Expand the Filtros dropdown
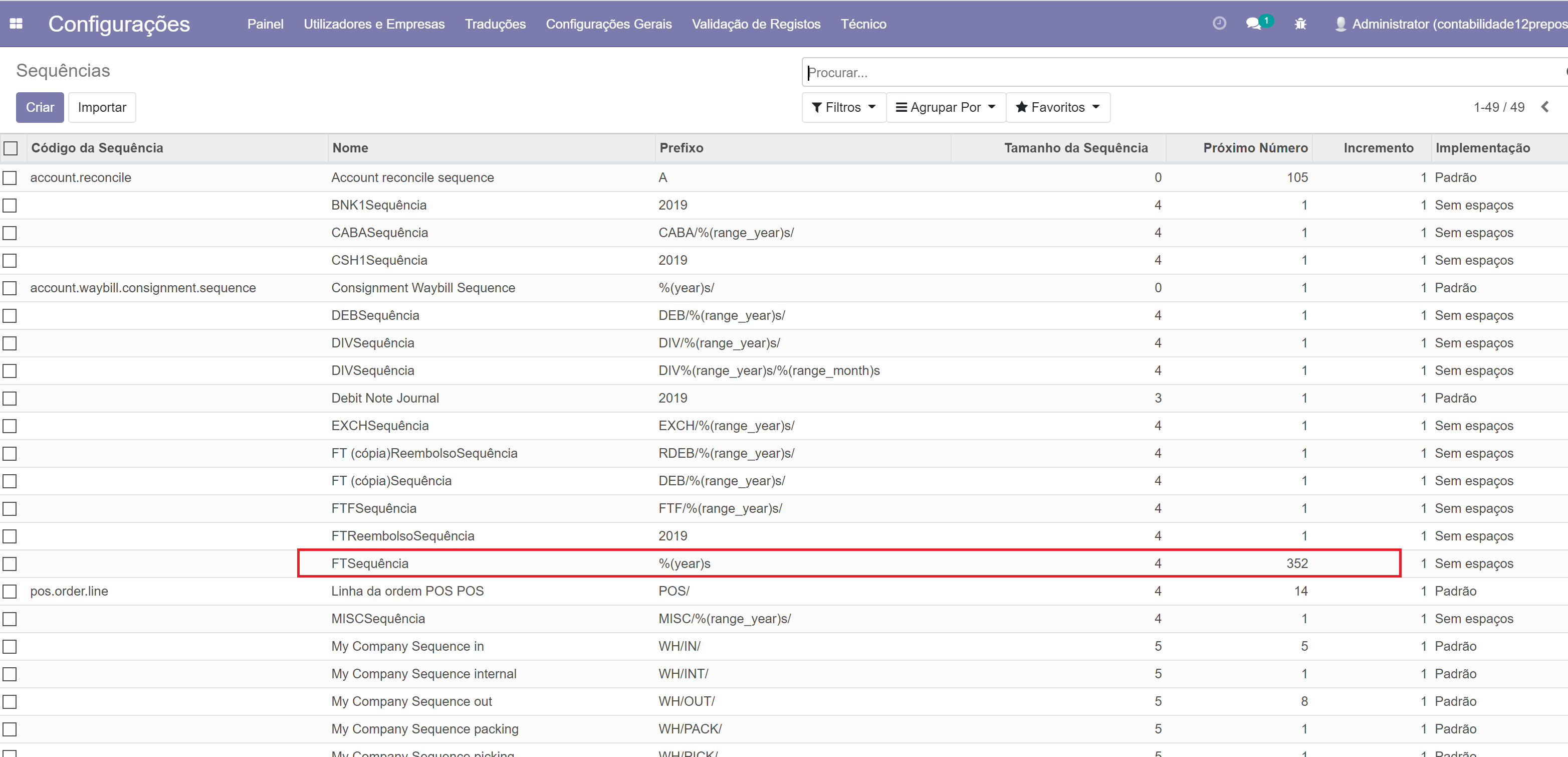This screenshot has width=1568, height=757. pos(844,107)
